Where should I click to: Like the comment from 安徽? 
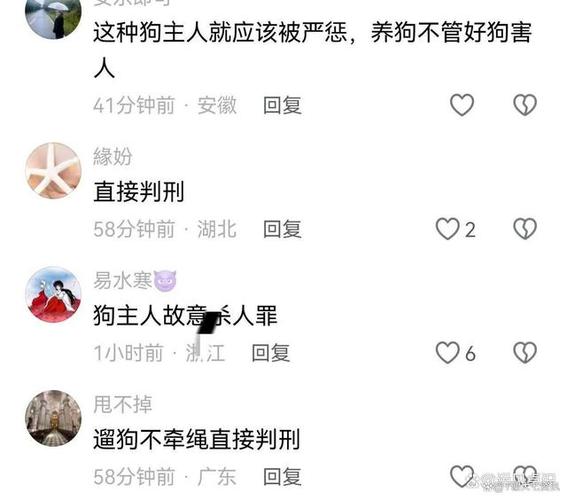click(x=462, y=105)
